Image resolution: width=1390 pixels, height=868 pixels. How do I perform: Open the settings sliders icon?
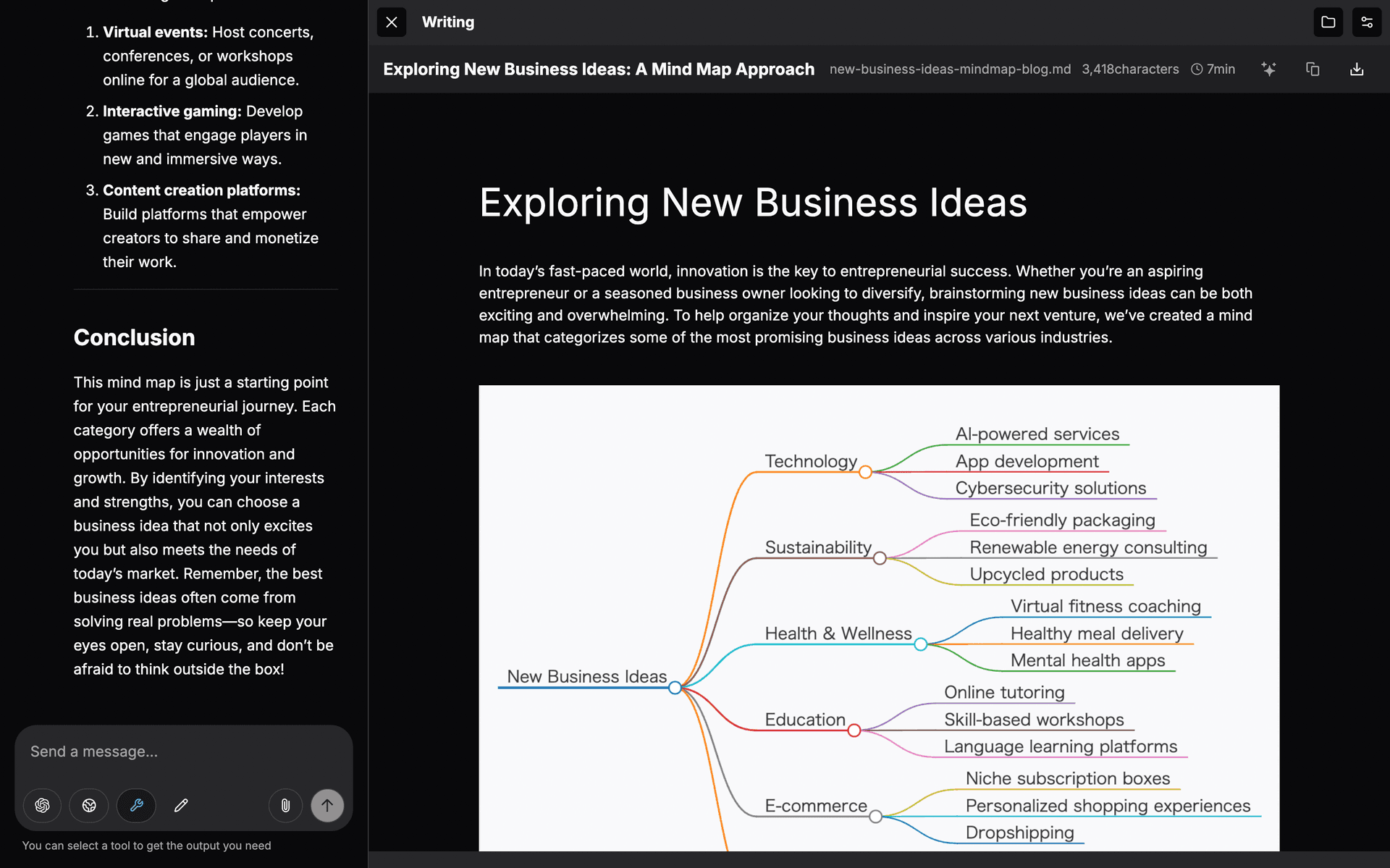click(1367, 22)
